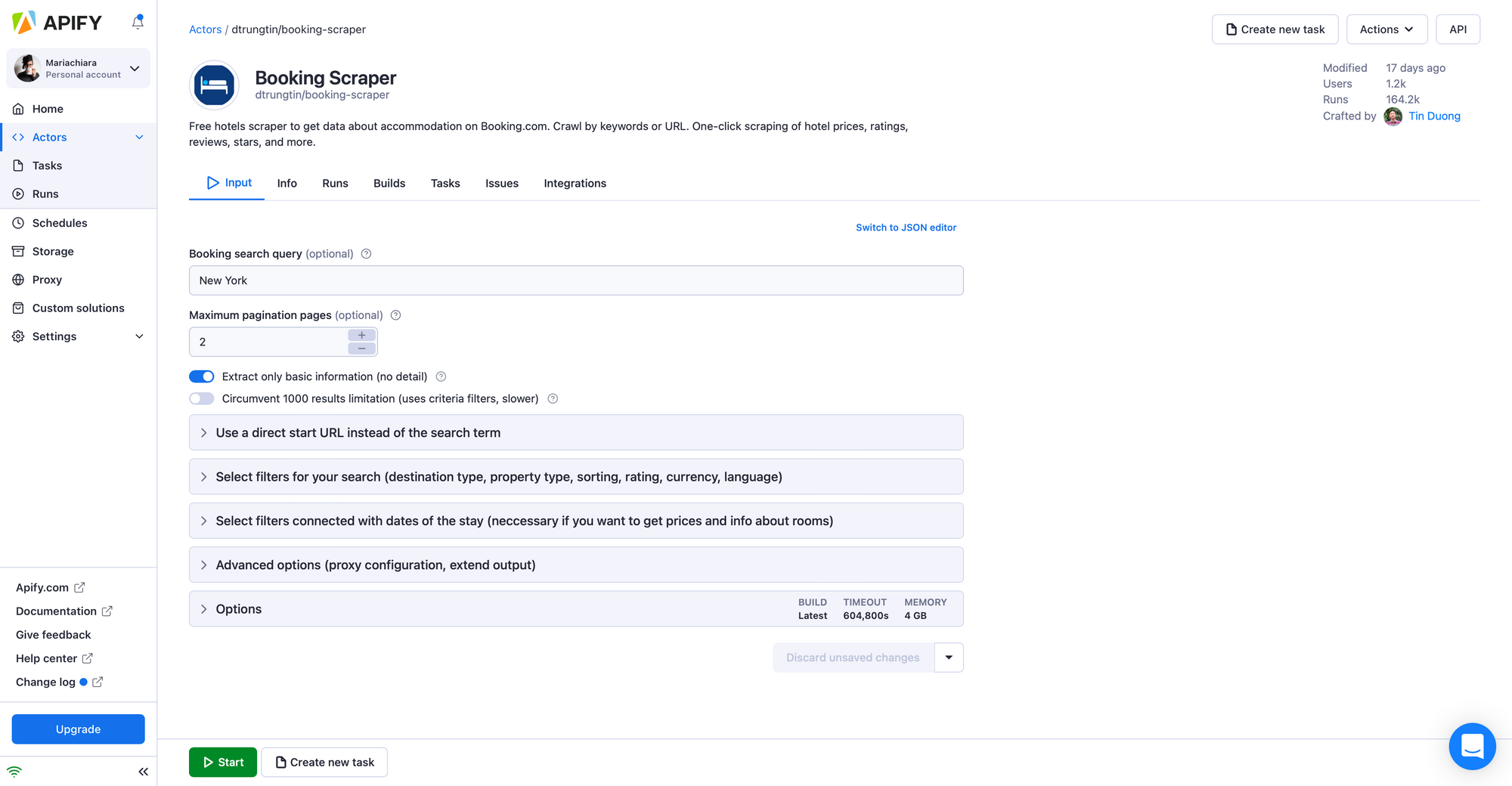Open Apify.com external link
Image resolution: width=1512 pixels, height=786 pixels.
(x=50, y=587)
